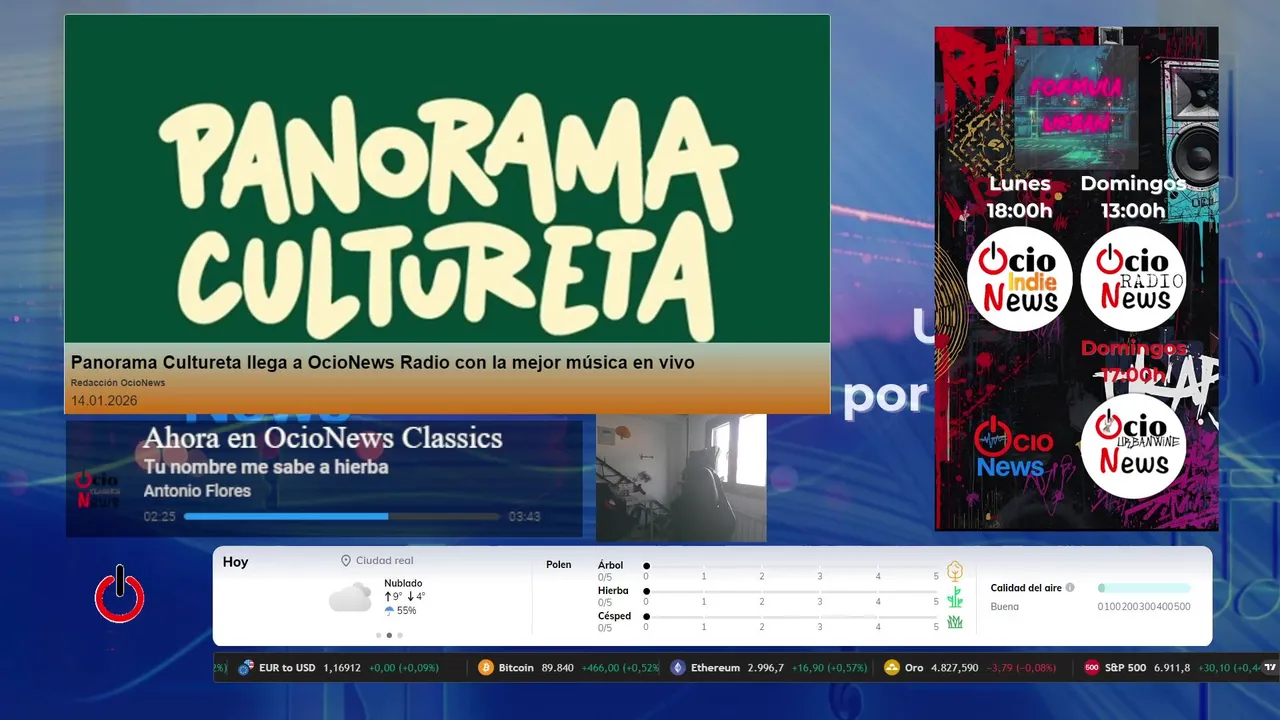The width and height of the screenshot is (1280, 720).
Task: Click the Lunes 18:00h schedule text
Action: click(1020, 197)
